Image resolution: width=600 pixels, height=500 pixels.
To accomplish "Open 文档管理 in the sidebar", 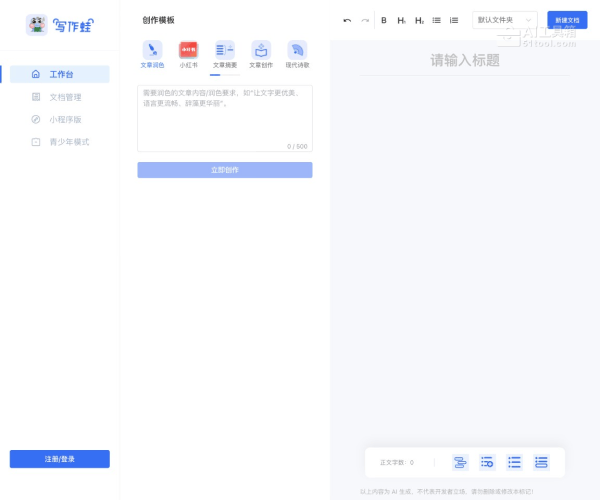I will tap(65, 97).
